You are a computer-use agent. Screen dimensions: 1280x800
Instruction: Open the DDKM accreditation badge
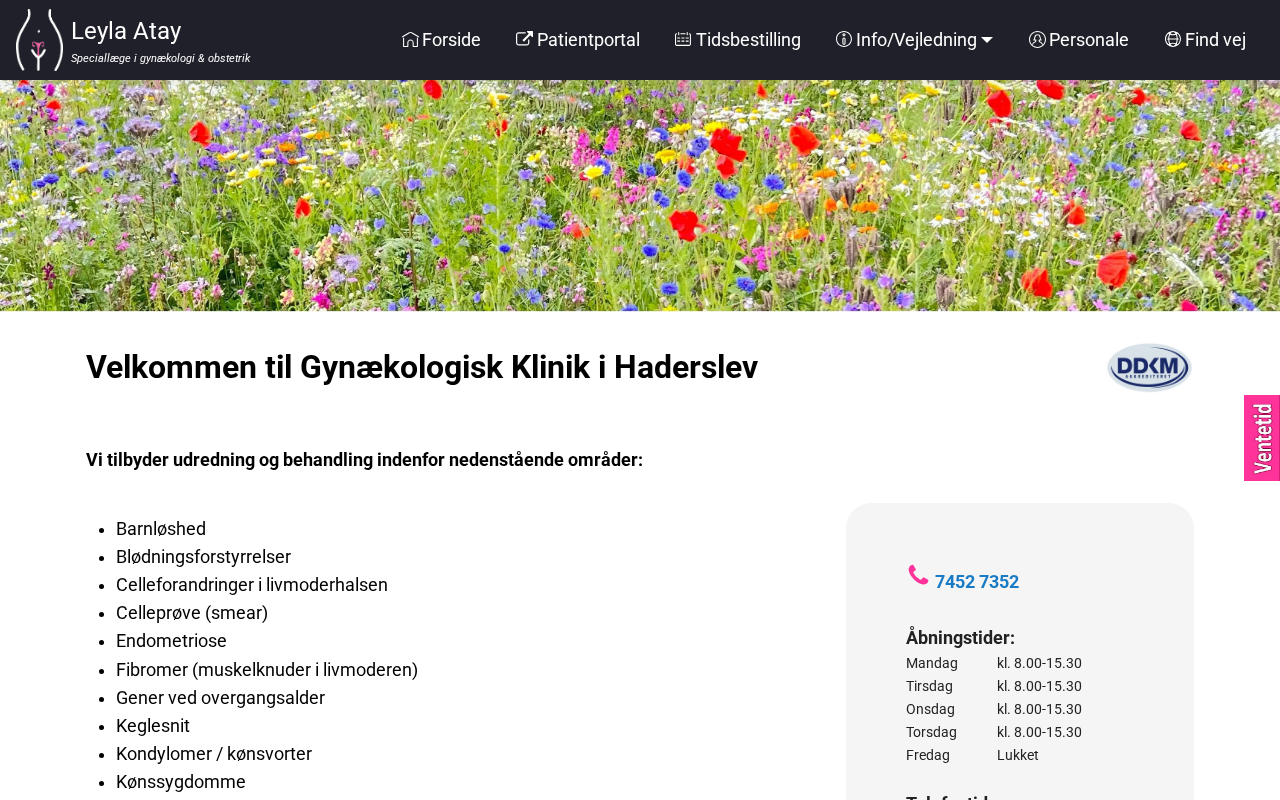click(x=1149, y=367)
